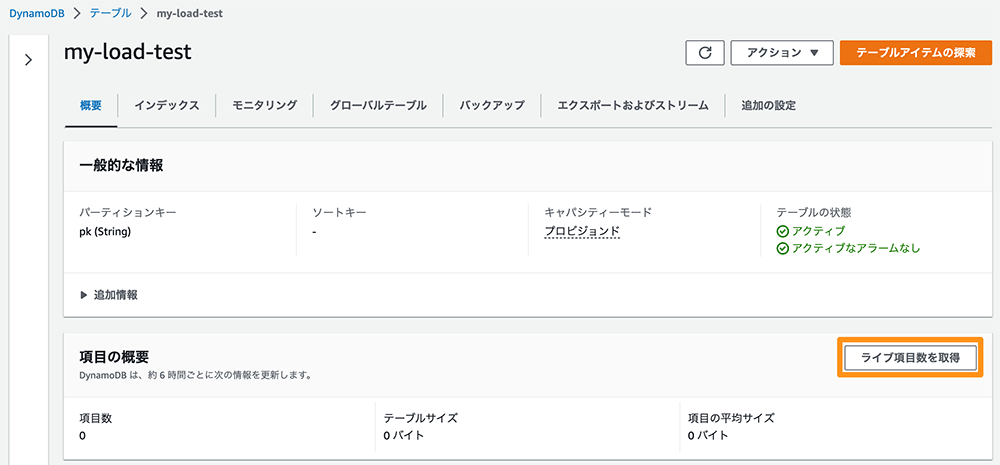1000x465 pixels.
Task: Click the テーブルの状態 label
Action: [814, 212]
